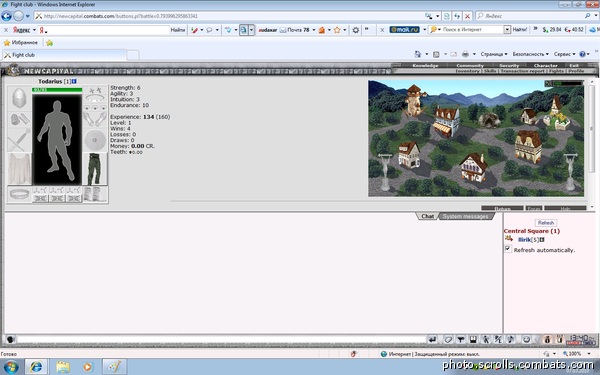Click the green health bar of Todarius
The image size is (600, 375).
[x=57, y=90]
